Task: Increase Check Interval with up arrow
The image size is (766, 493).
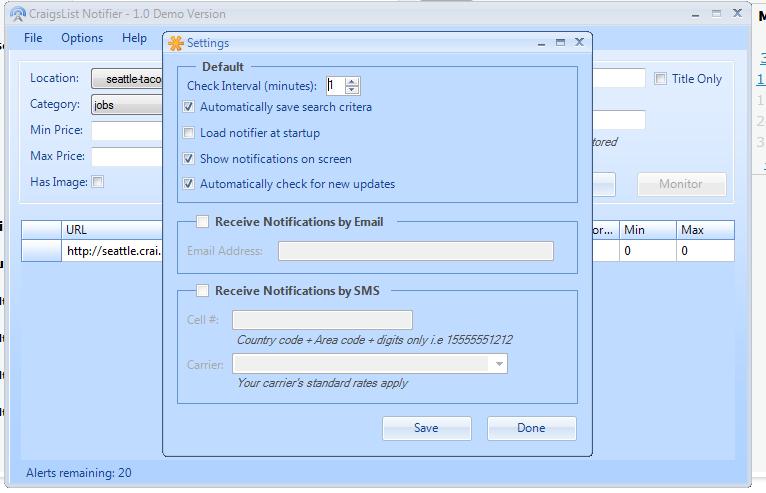Action: tap(352, 82)
